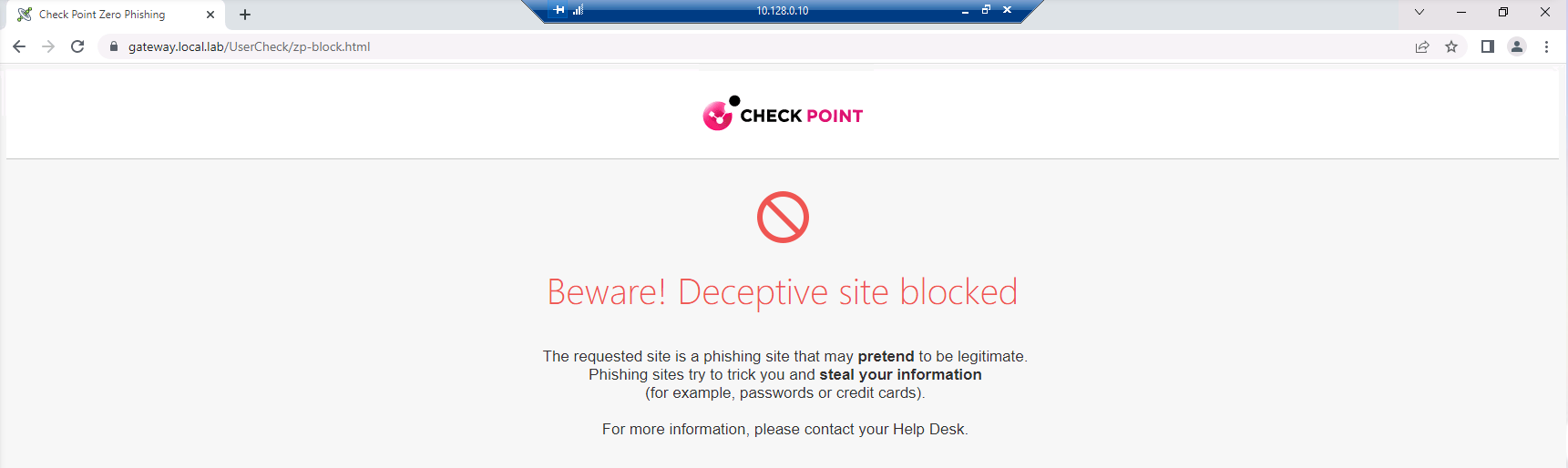Minimize the remote session bar
The image size is (1568, 468).
[x=965, y=11]
